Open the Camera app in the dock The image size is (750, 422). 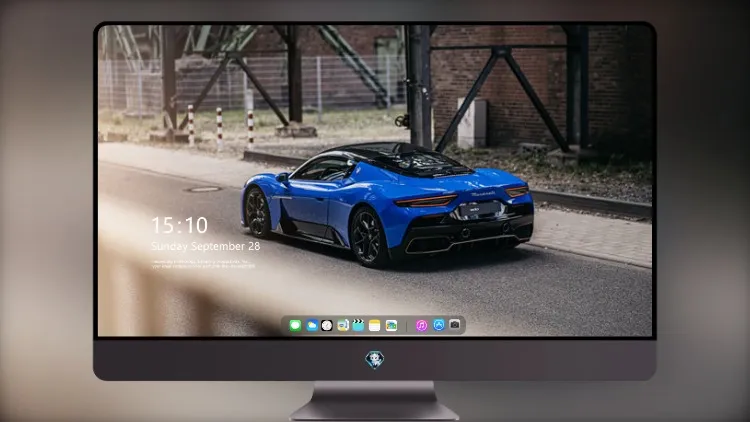(x=455, y=325)
